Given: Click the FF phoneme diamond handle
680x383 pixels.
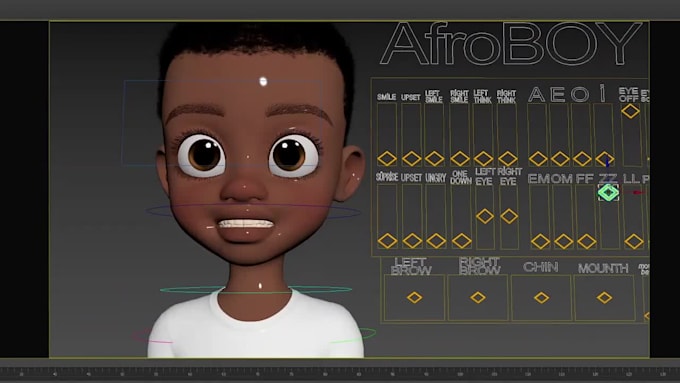Looking at the screenshot, I should pyautogui.click(x=587, y=242).
